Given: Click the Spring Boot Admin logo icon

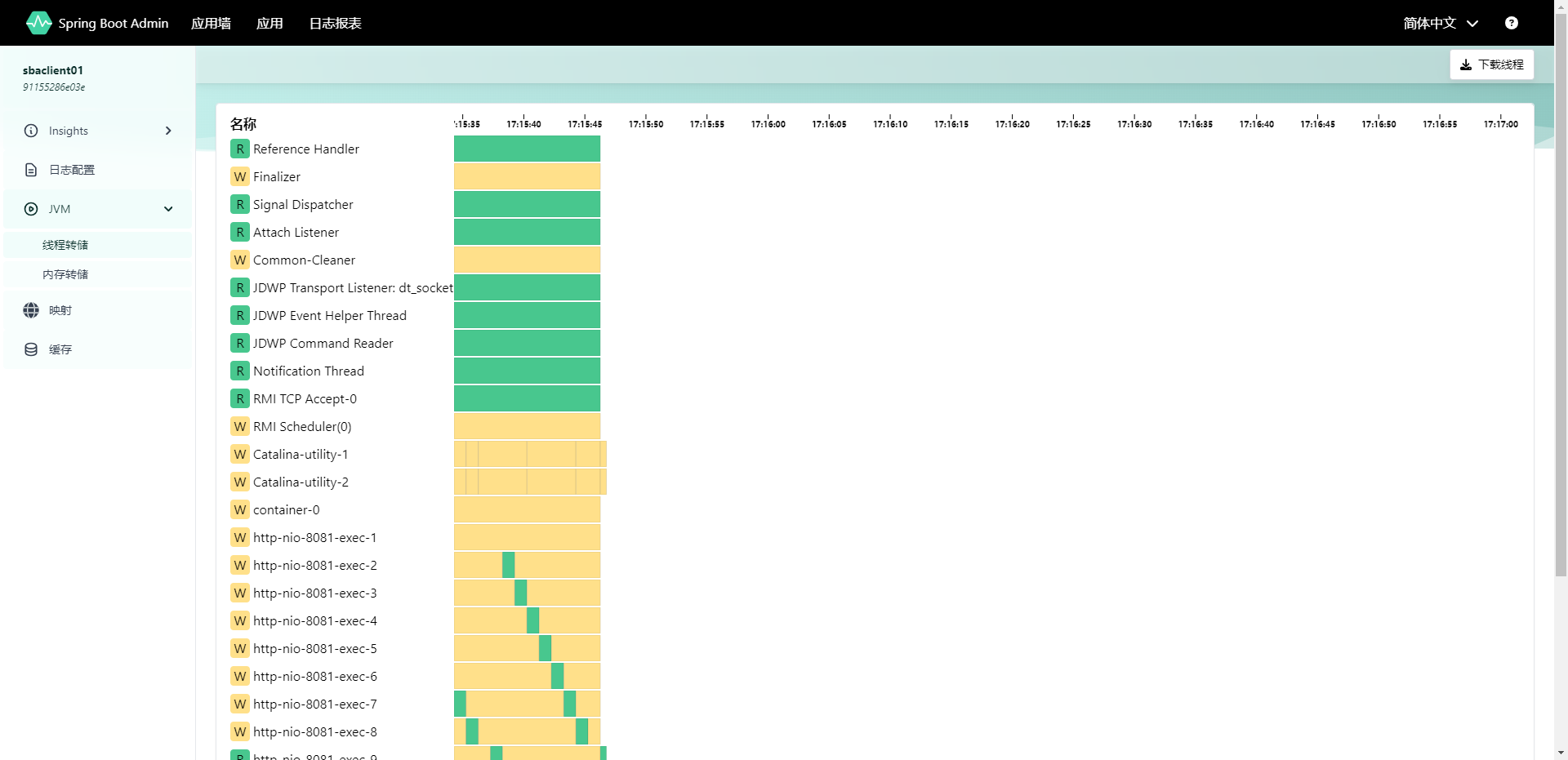Looking at the screenshot, I should pyautogui.click(x=38, y=23).
